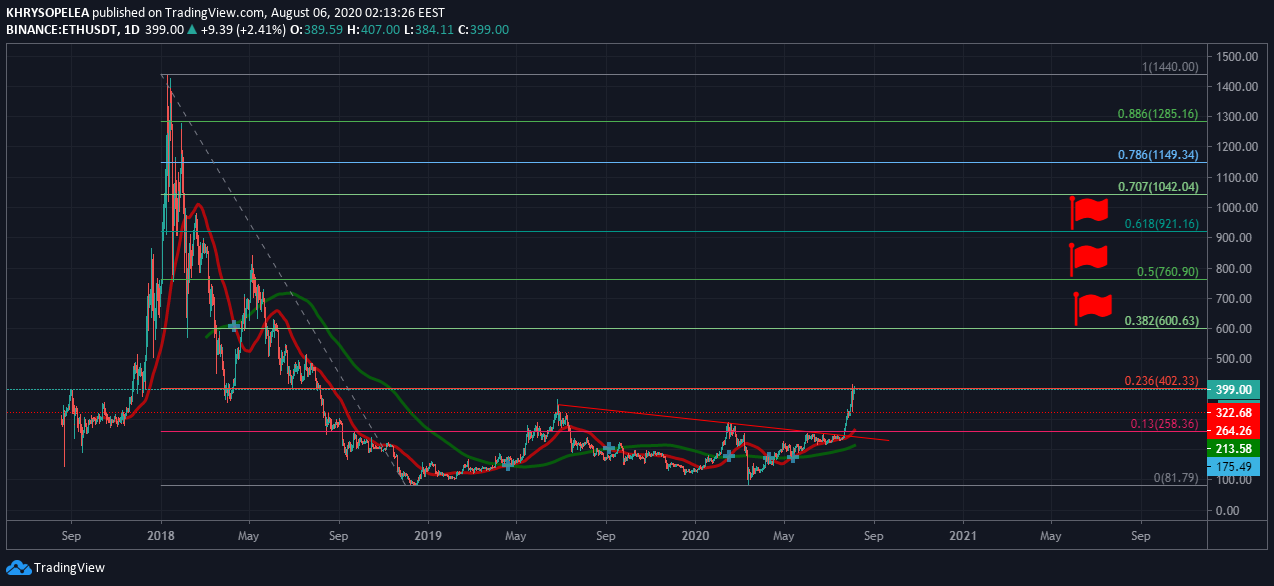Select the red flag beside the 0.618(921.16) level
The height and width of the screenshot is (586, 1274).
[1090, 211]
